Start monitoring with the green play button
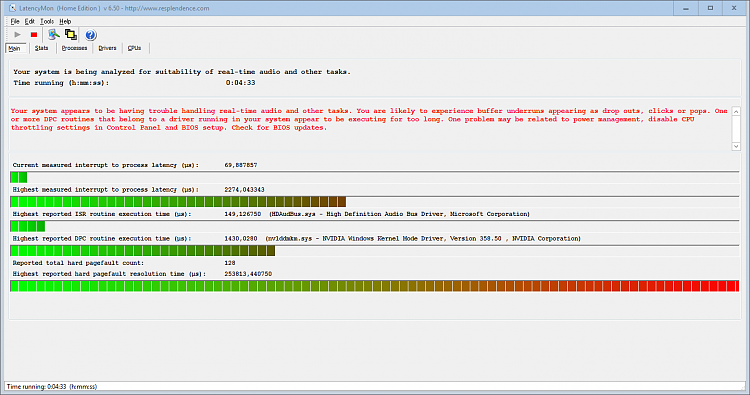Screen dimensions: 750x395 (18, 34)
